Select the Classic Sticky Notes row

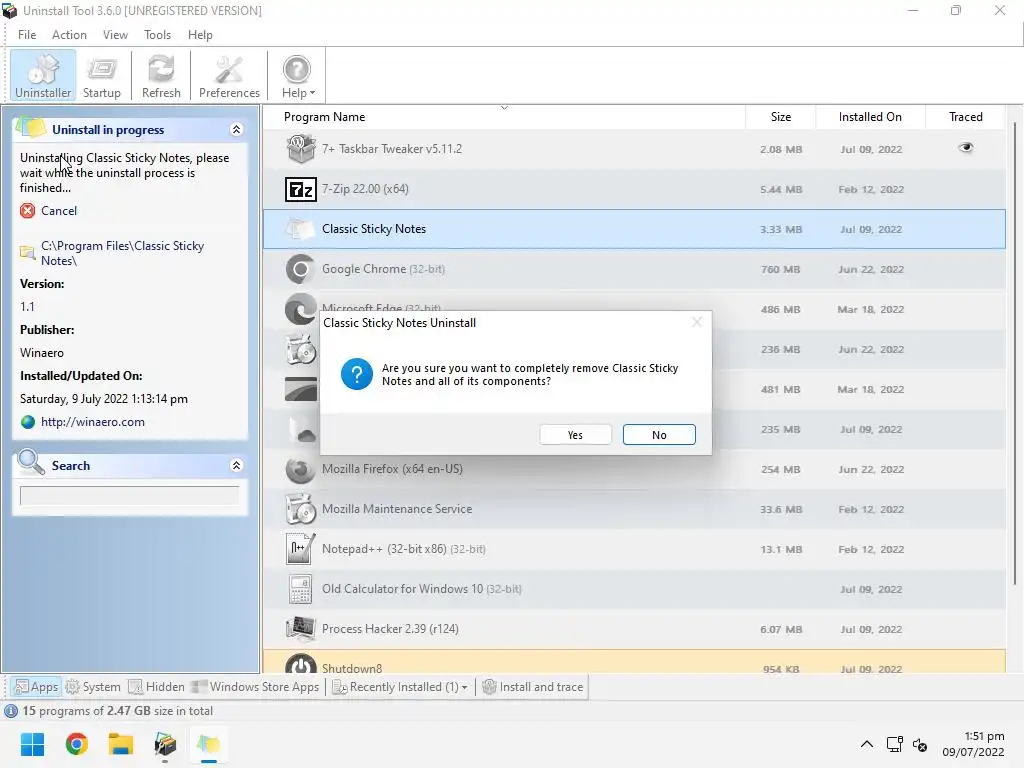[x=634, y=229]
